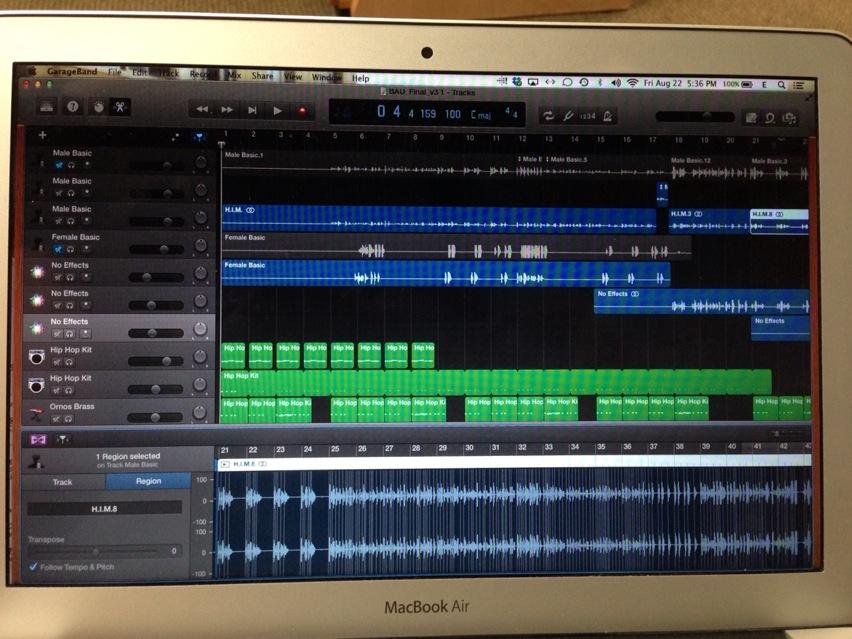
Task: Click the Female Basic track microphone icon
Action: pyautogui.click(x=38, y=245)
